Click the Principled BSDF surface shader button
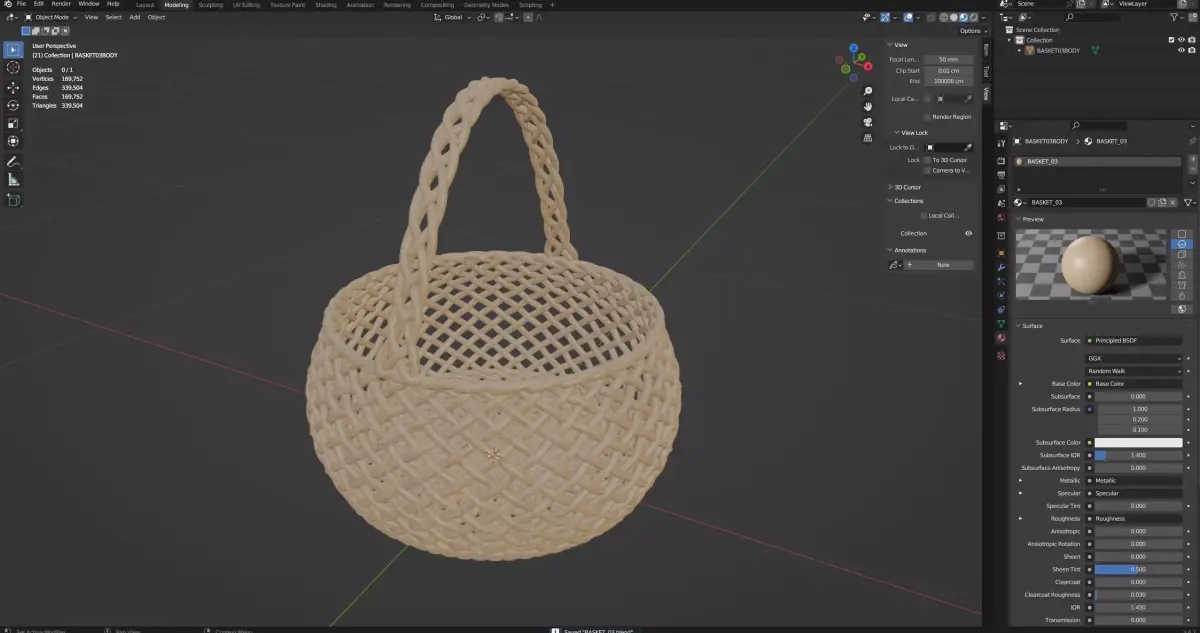This screenshot has width=1200, height=633. 1134,341
